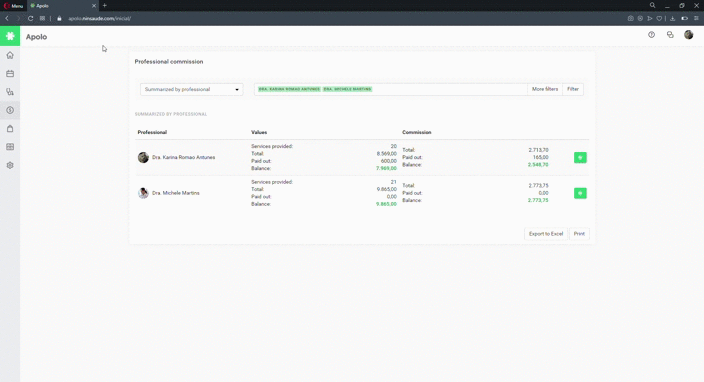Click green action button for Michele Martins
704x382 pixels.
580,193
